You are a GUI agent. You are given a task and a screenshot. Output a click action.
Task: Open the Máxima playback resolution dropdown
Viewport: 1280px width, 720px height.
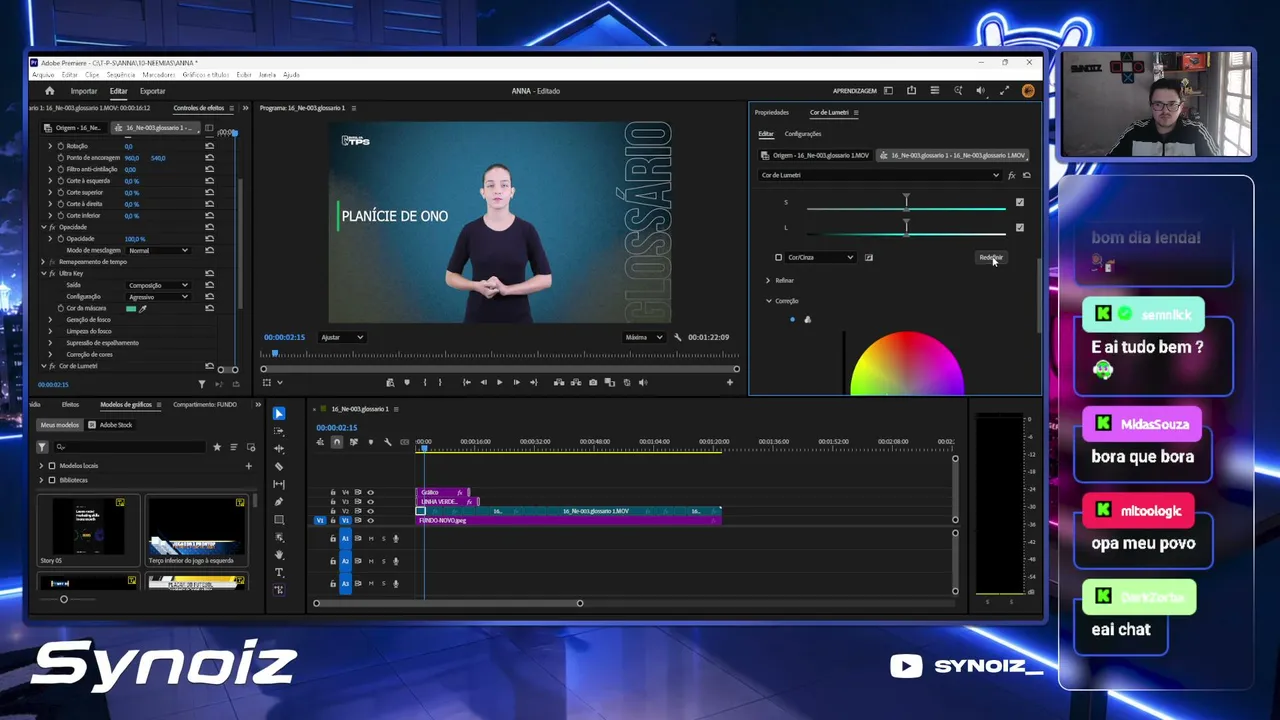pyautogui.click(x=644, y=337)
